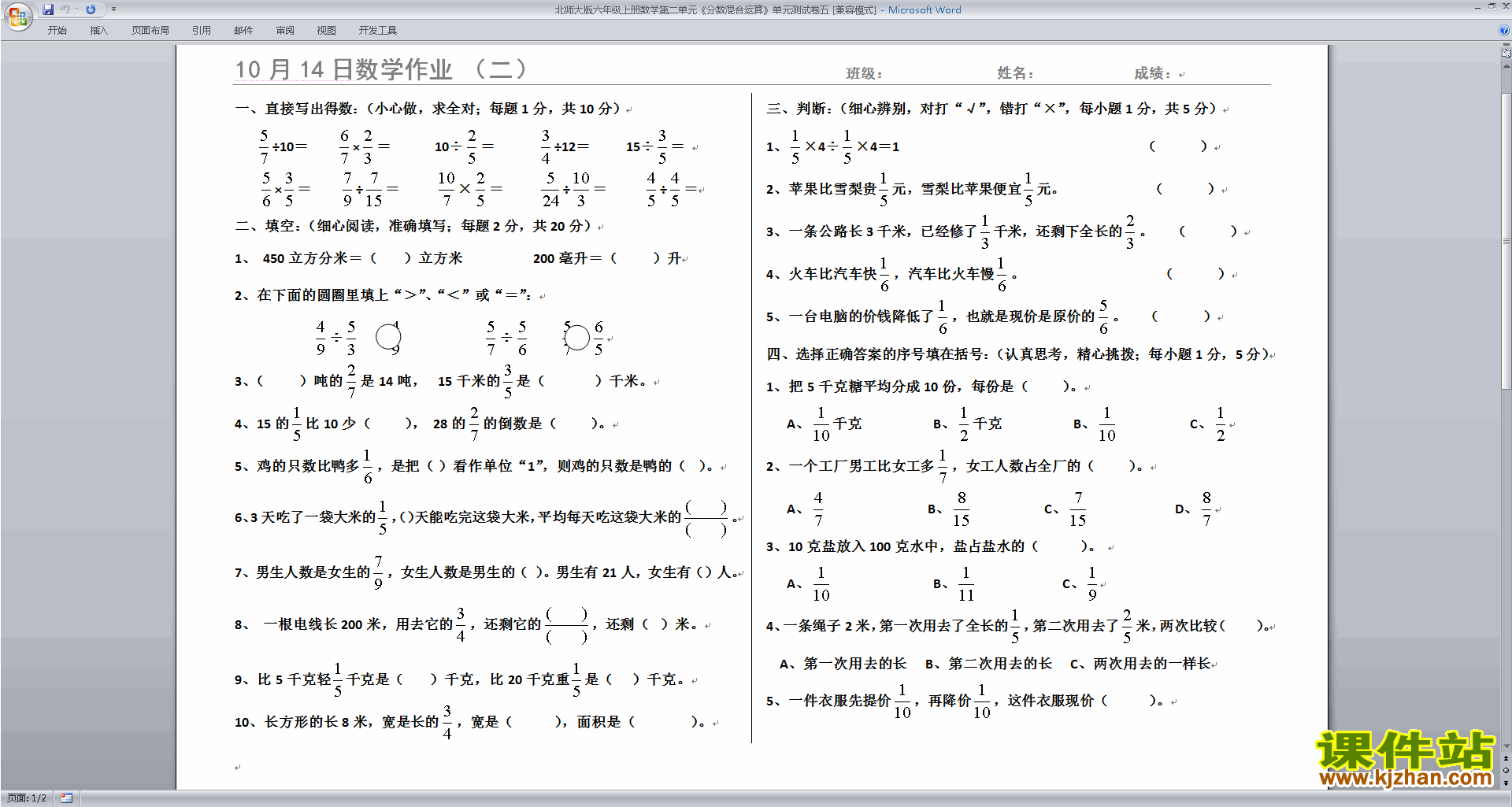Click the 姓名： header field
The image size is (1512, 807).
point(1016,73)
